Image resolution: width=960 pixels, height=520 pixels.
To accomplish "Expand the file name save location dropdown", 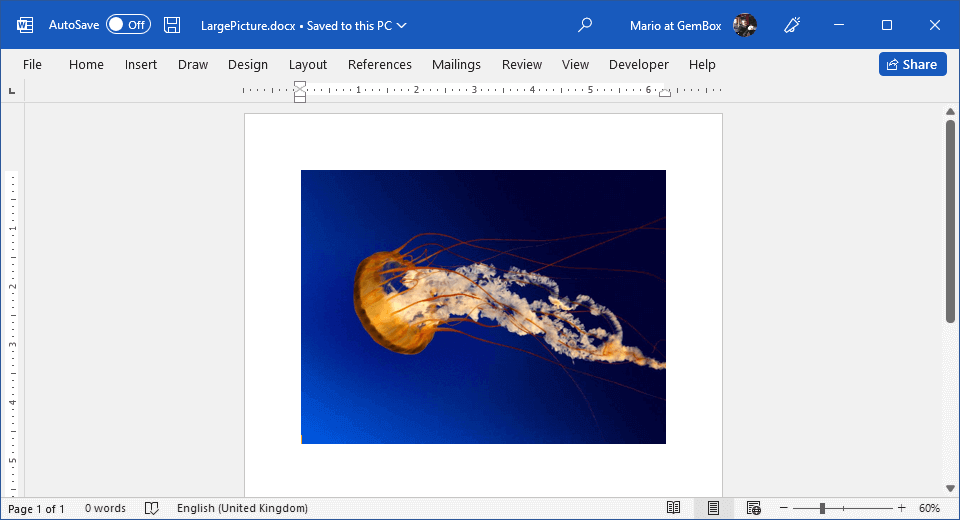I will 402,25.
